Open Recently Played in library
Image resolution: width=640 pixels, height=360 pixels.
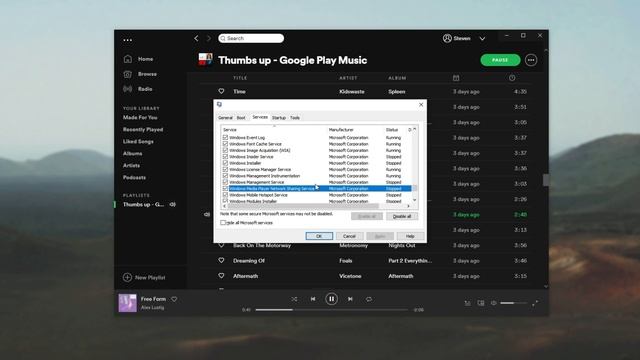pyautogui.click(x=143, y=129)
